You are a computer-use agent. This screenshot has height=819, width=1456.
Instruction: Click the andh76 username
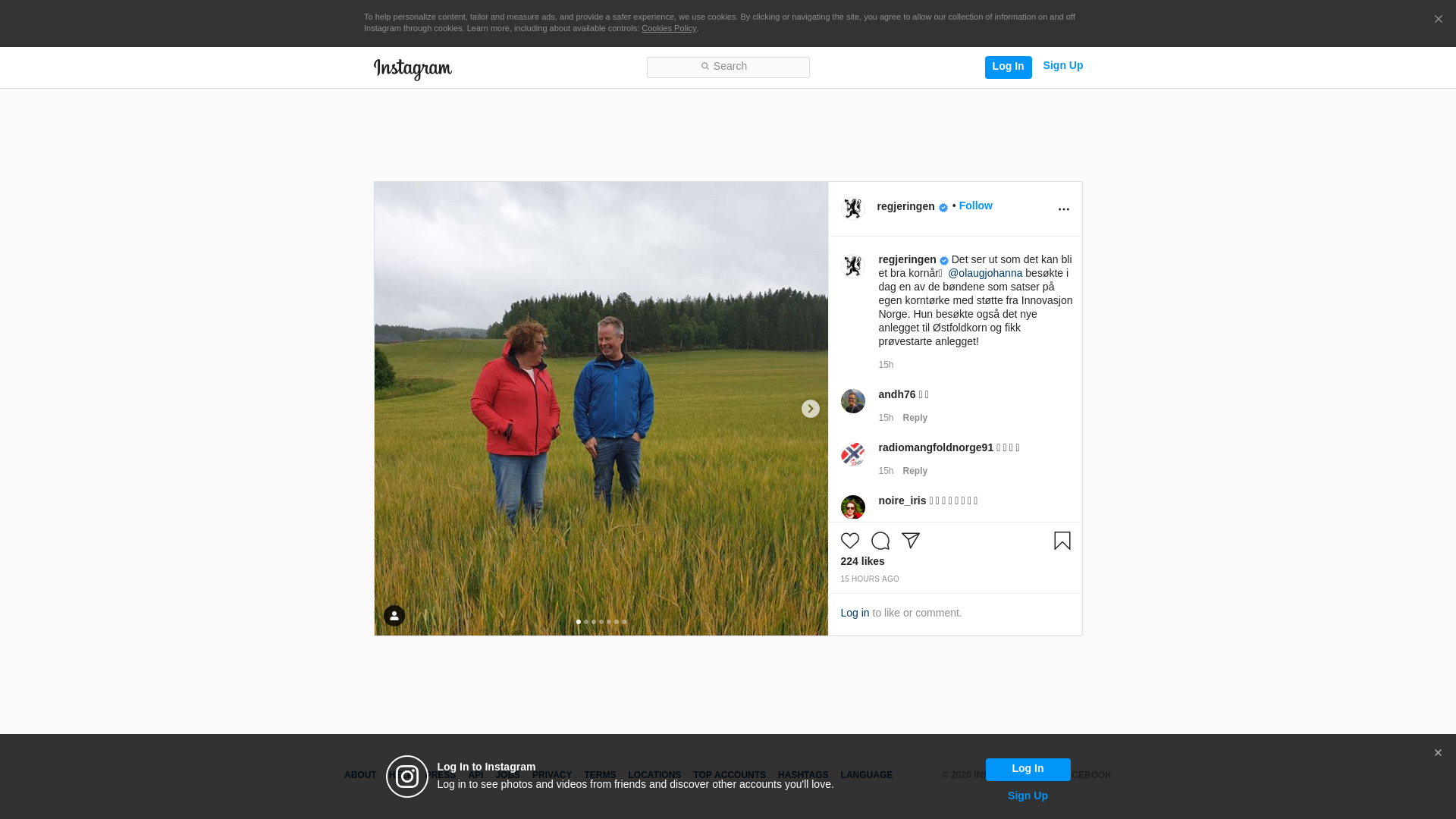[896, 394]
